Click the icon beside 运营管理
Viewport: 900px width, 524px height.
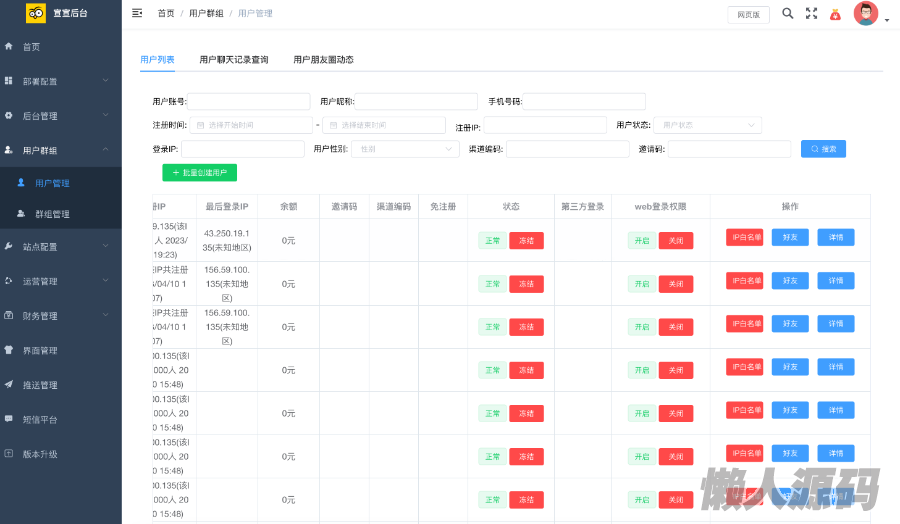pyautogui.click(x=9, y=281)
